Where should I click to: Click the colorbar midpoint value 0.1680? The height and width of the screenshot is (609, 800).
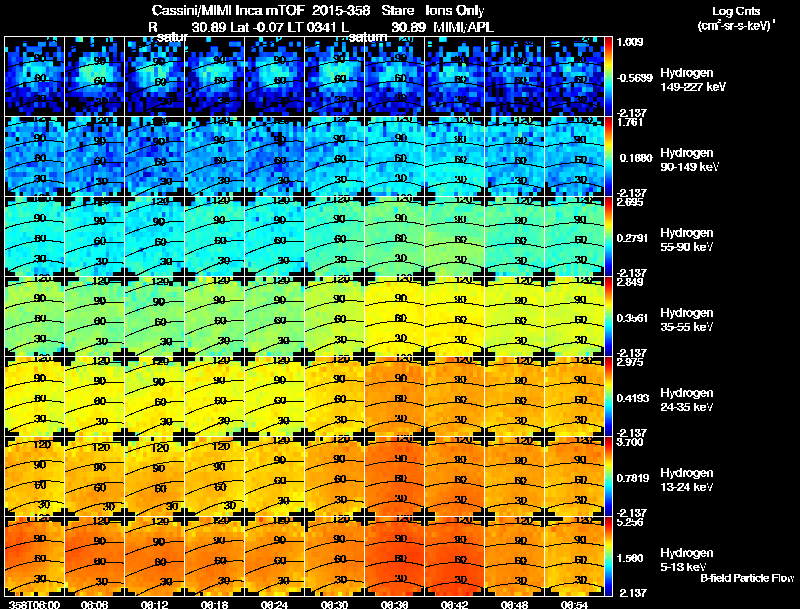coord(636,158)
